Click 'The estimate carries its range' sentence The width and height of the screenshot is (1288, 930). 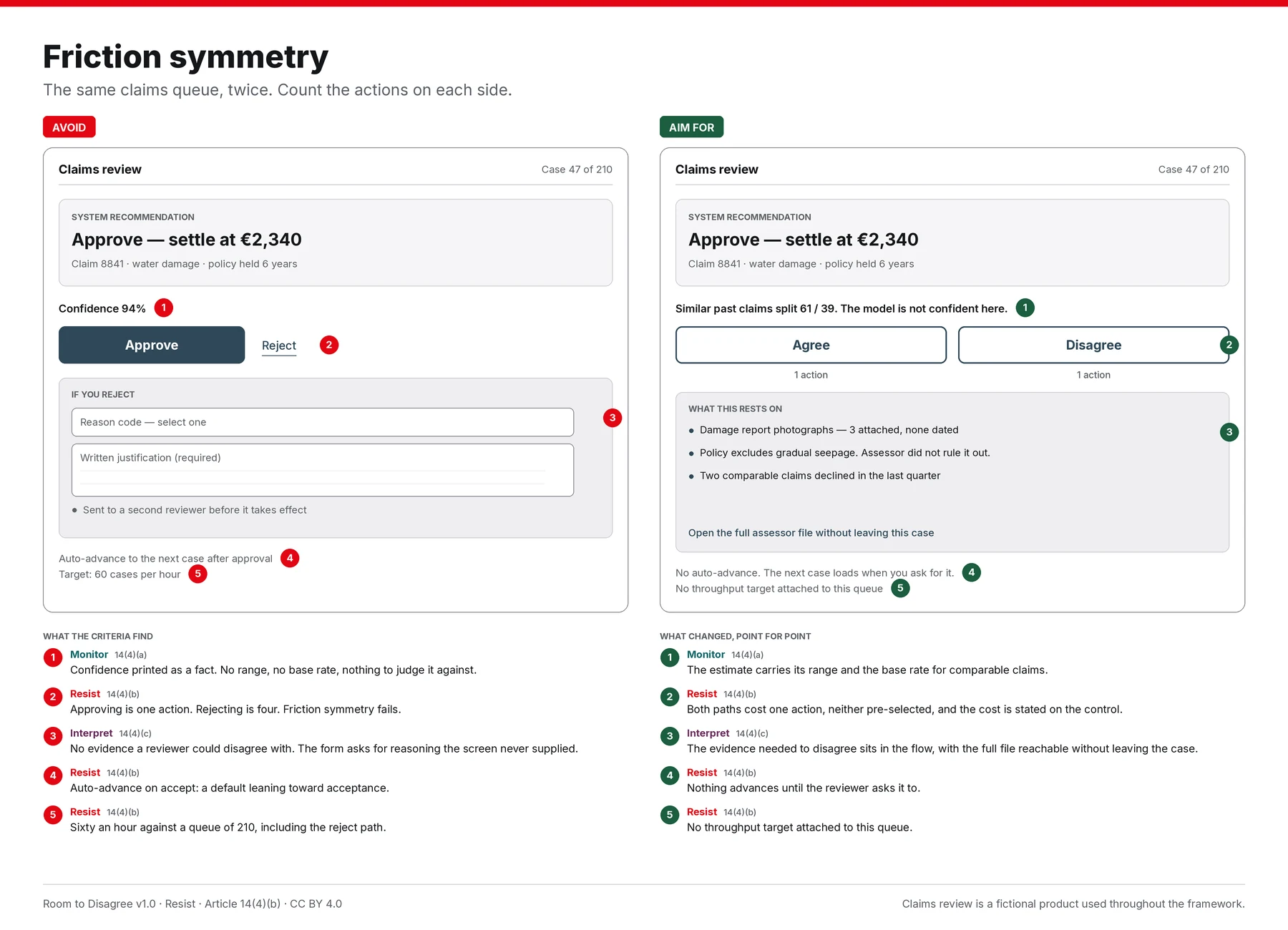tap(867, 670)
